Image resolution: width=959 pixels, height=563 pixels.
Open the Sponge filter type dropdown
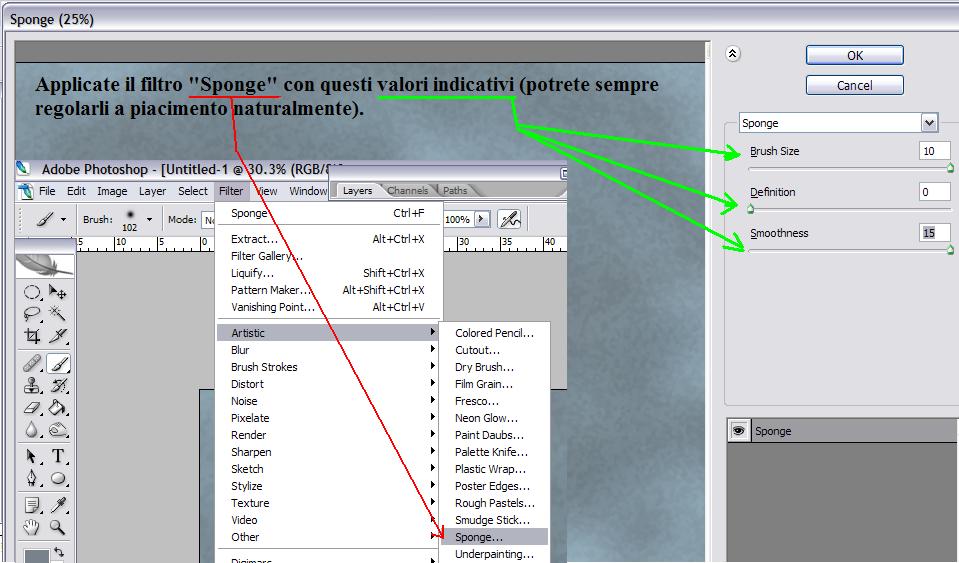pos(929,123)
